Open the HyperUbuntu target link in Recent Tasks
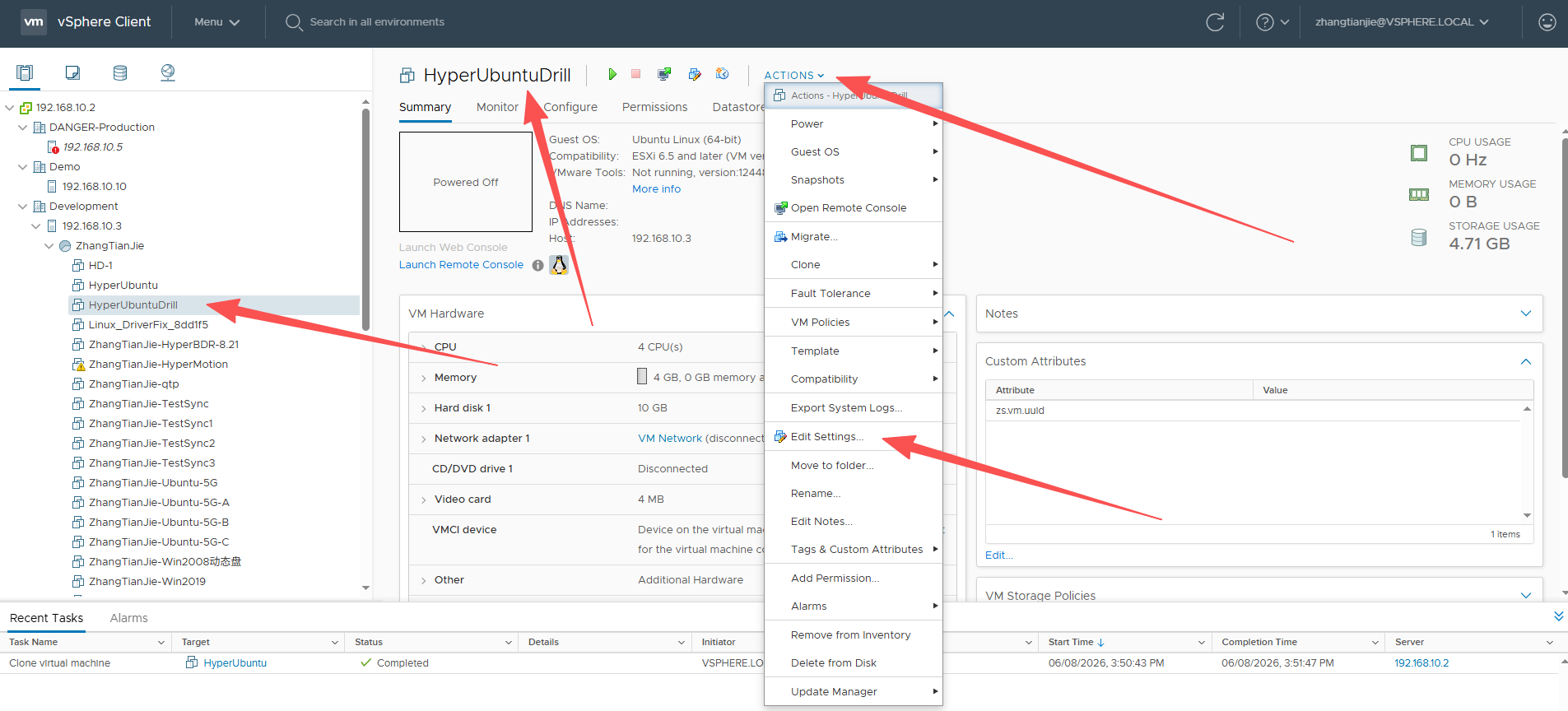The width and height of the screenshot is (1568, 711). [x=235, y=663]
